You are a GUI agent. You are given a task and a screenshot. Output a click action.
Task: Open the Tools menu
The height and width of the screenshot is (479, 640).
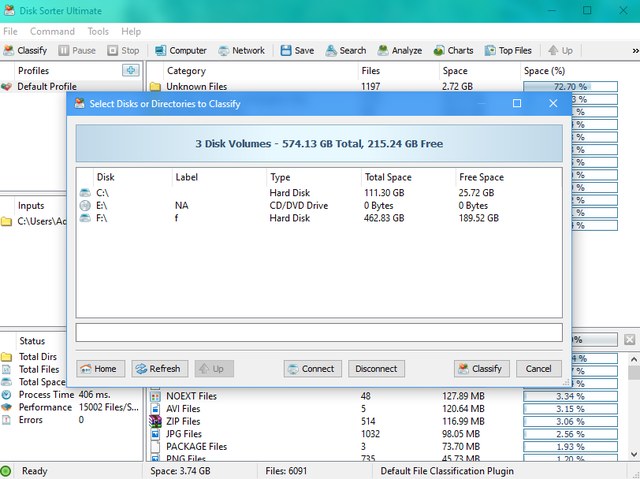coord(98,31)
